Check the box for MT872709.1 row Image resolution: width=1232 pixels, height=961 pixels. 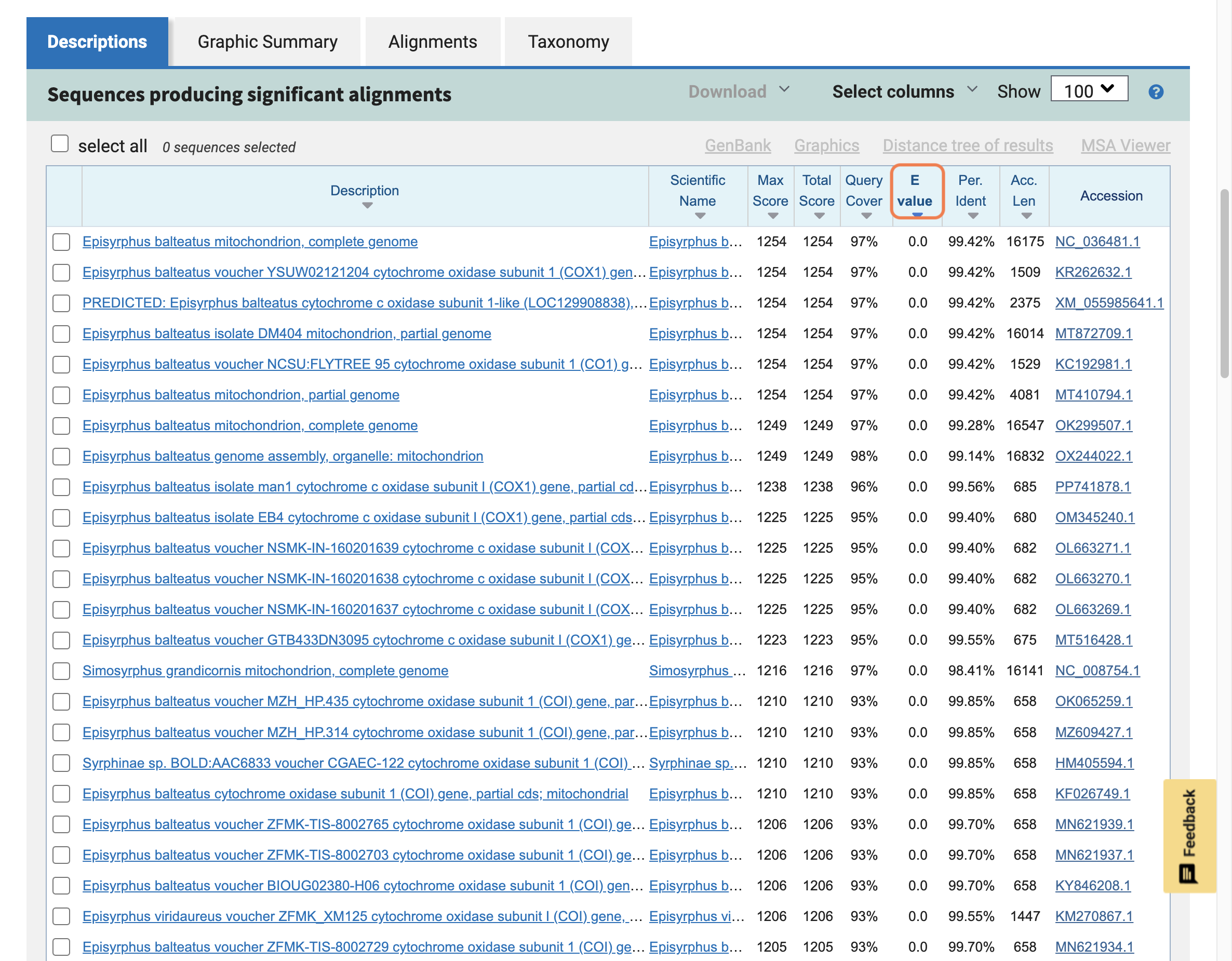click(x=61, y=334)
